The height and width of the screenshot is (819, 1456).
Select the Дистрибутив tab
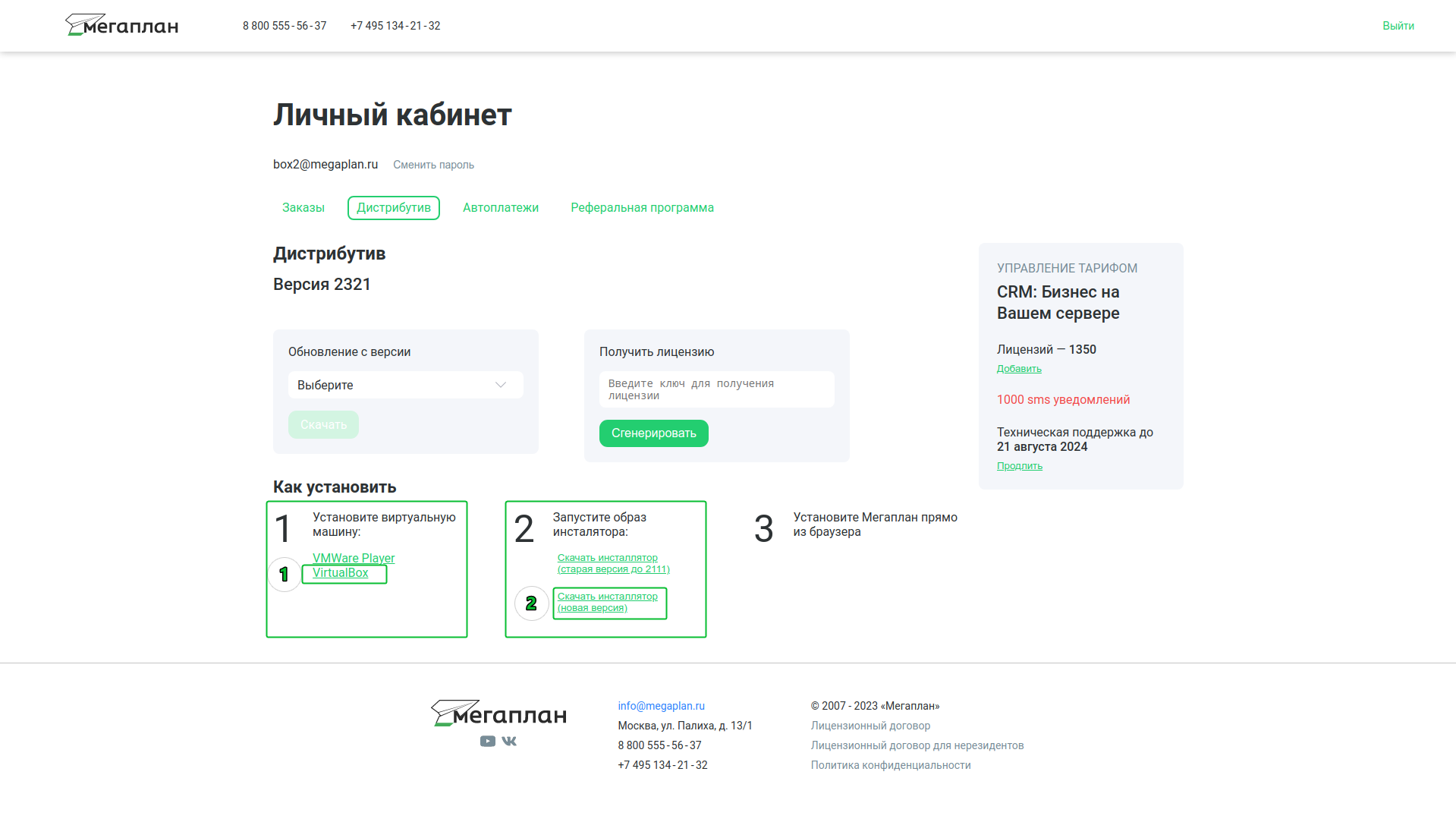[394, 208]
